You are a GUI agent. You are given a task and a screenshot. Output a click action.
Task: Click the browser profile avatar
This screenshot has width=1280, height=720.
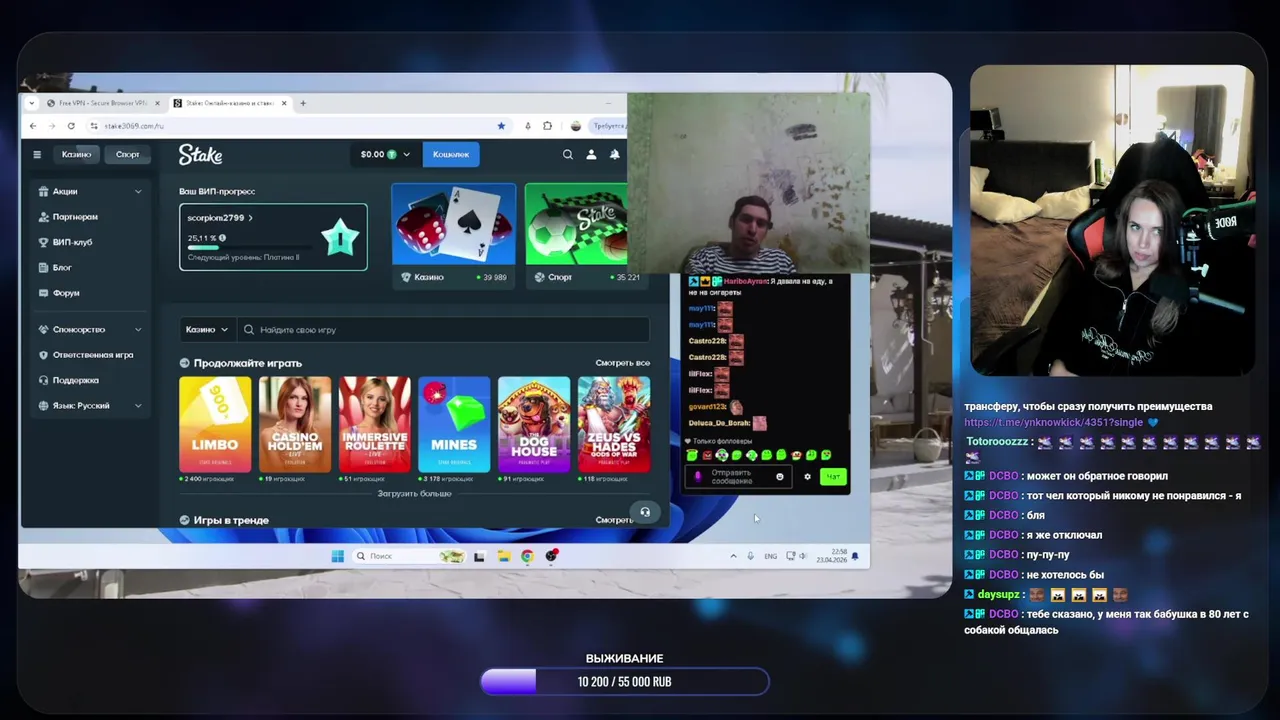click(x=575, y=126)
